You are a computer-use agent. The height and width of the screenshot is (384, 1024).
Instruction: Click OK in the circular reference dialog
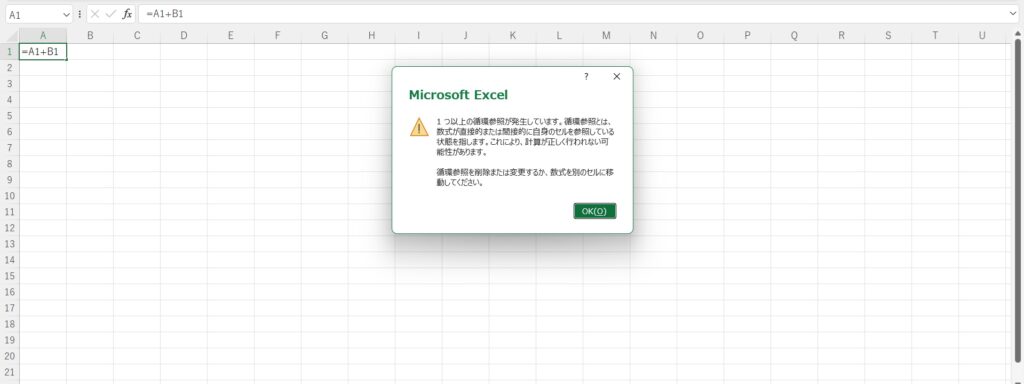click(x=594, y=211)
